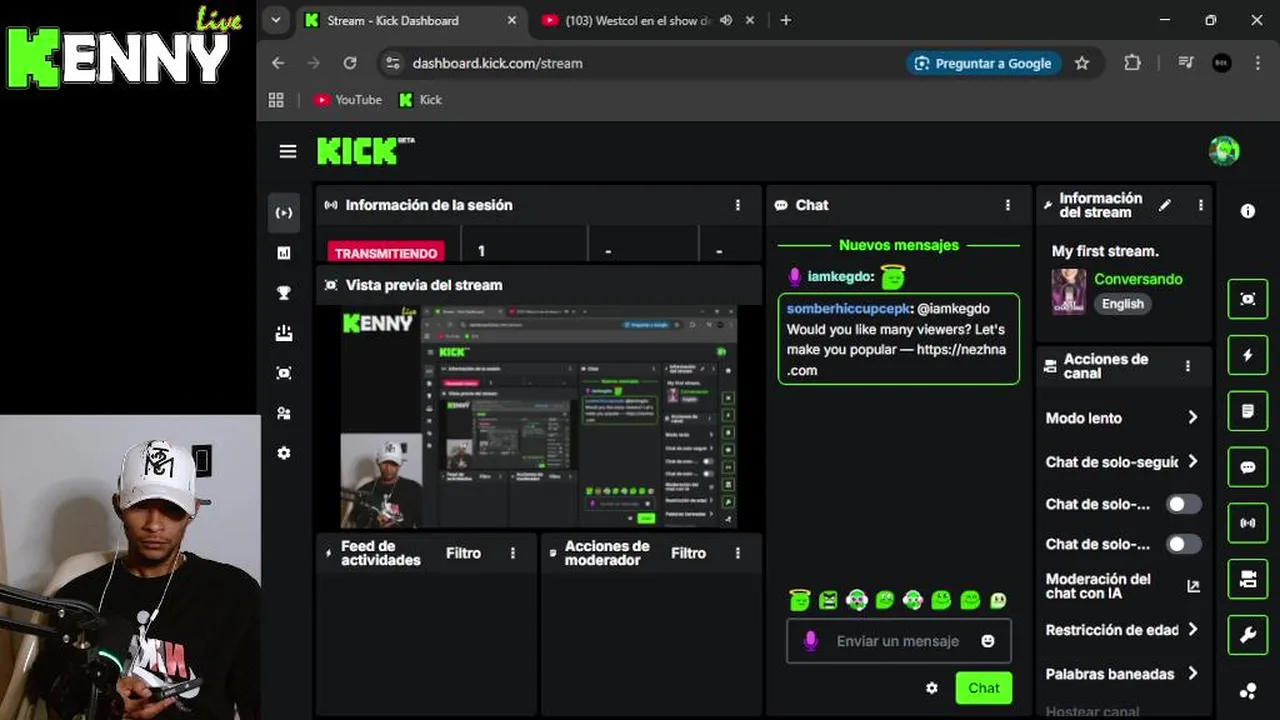Open the sidebar capture-frame icon below the crown

284,373
